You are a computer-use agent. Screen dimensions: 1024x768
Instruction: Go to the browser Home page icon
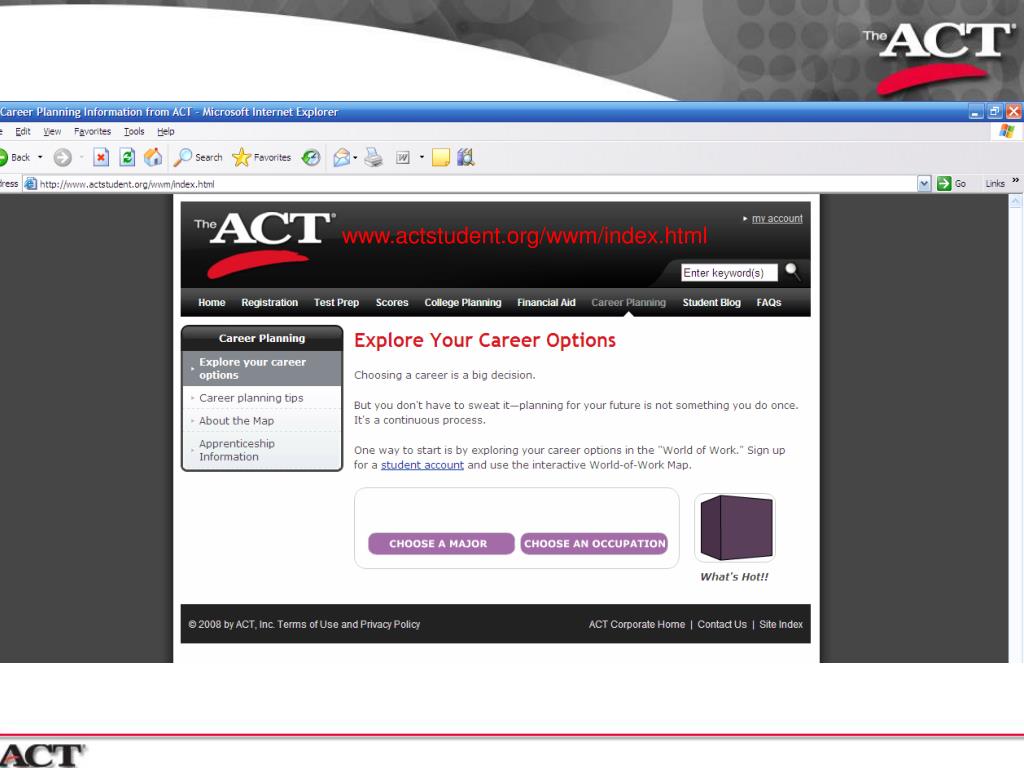153,157
